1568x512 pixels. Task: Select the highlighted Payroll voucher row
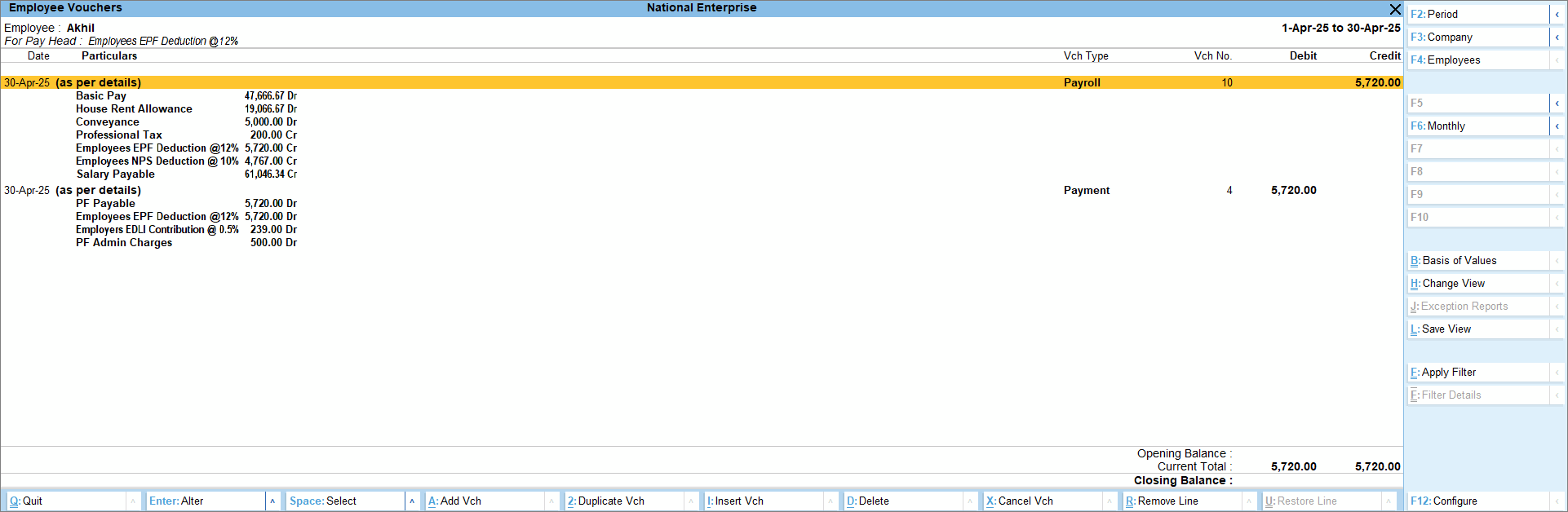click(653, 83)
